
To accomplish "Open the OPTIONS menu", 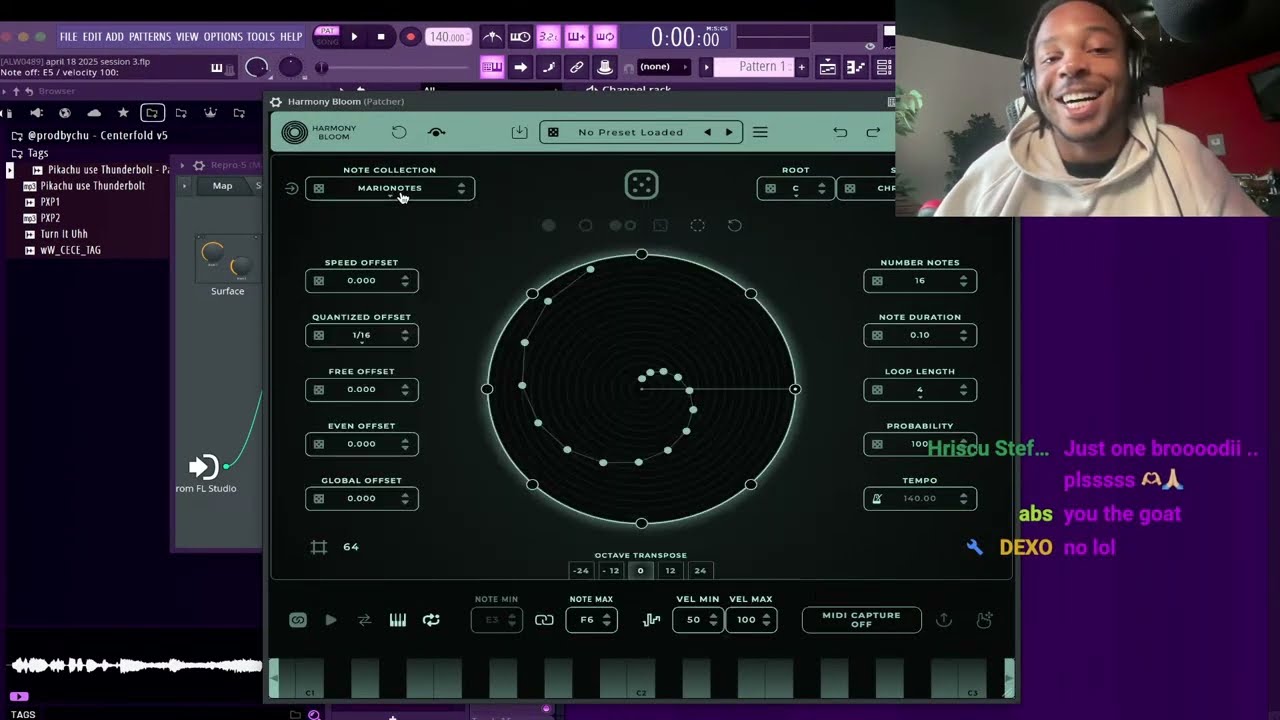I will point(223,37).
